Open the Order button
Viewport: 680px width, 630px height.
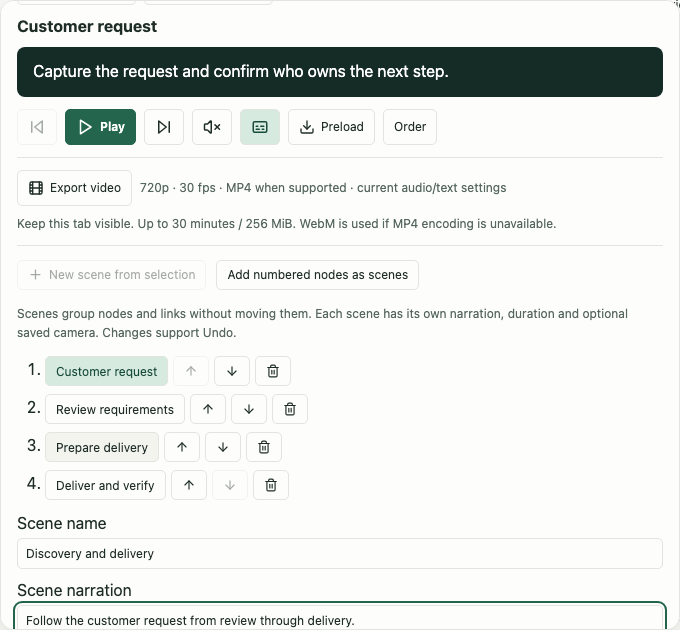click(x=410, y=127)
